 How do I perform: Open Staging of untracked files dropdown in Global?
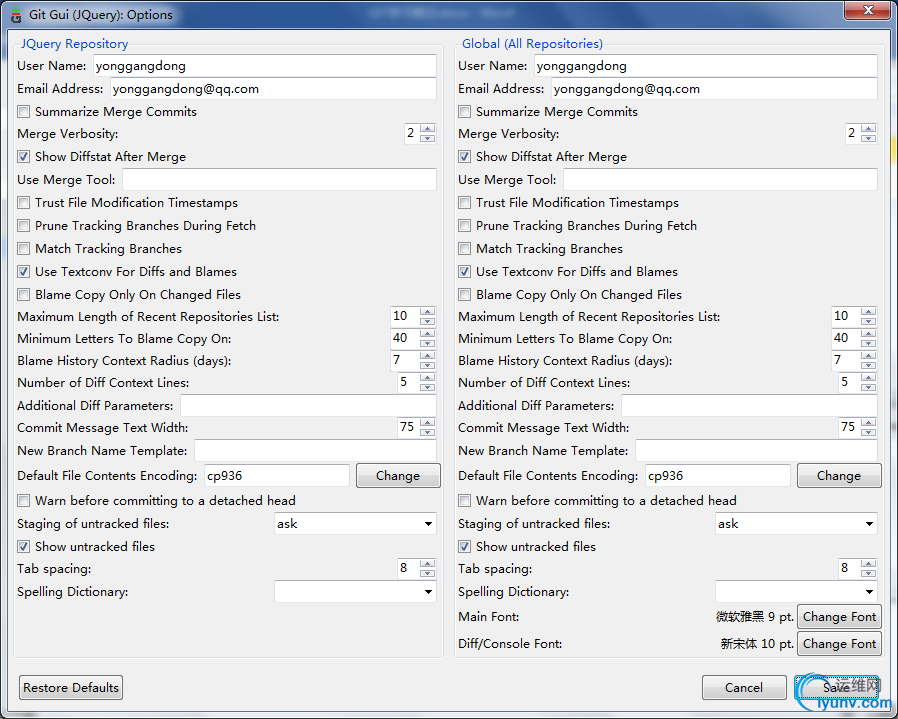pos(796,524)
